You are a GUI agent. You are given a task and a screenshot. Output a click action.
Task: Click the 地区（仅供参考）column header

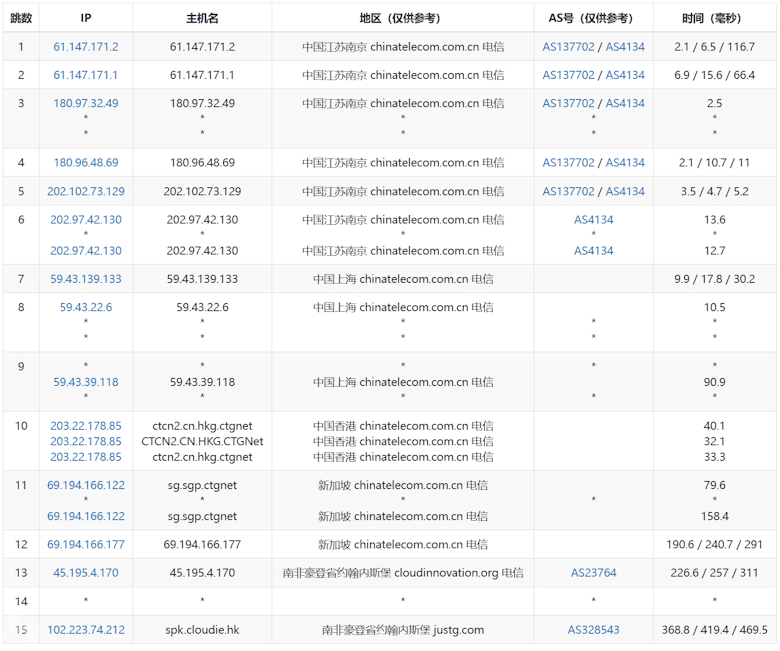point(403,18)
